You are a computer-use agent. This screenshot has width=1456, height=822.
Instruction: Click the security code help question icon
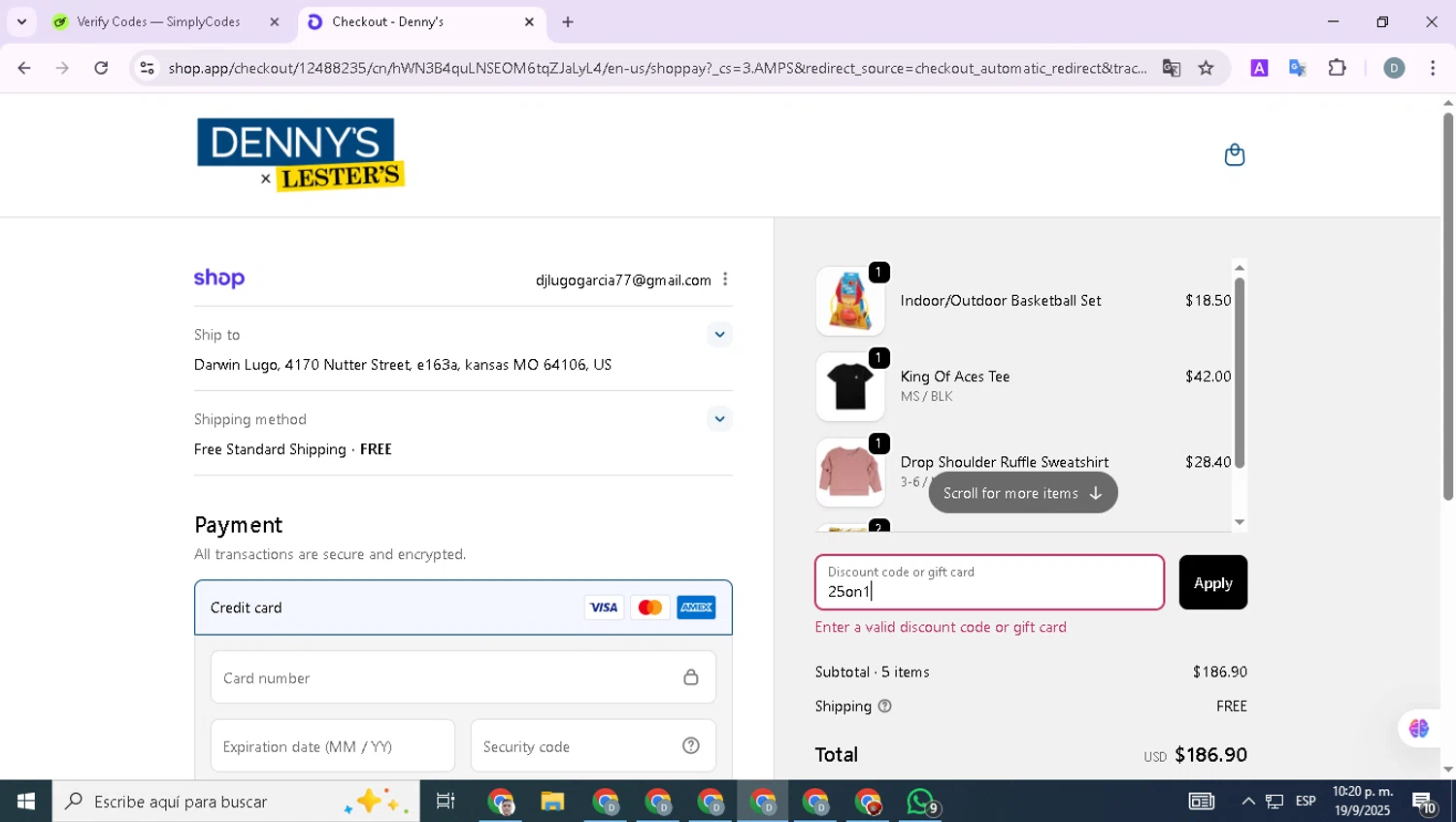pyautogui.click(x=691, y=745)
